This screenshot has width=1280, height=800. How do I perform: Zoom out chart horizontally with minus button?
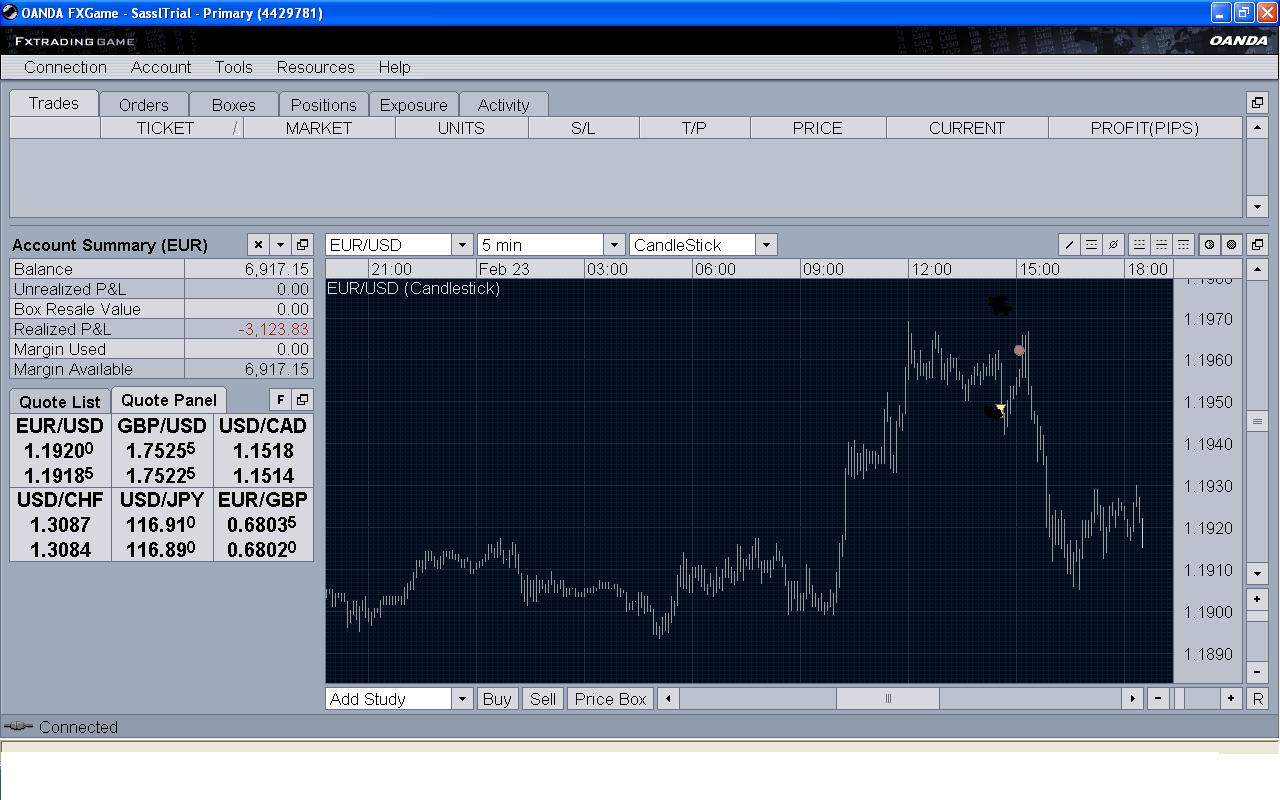(1158, 699)
